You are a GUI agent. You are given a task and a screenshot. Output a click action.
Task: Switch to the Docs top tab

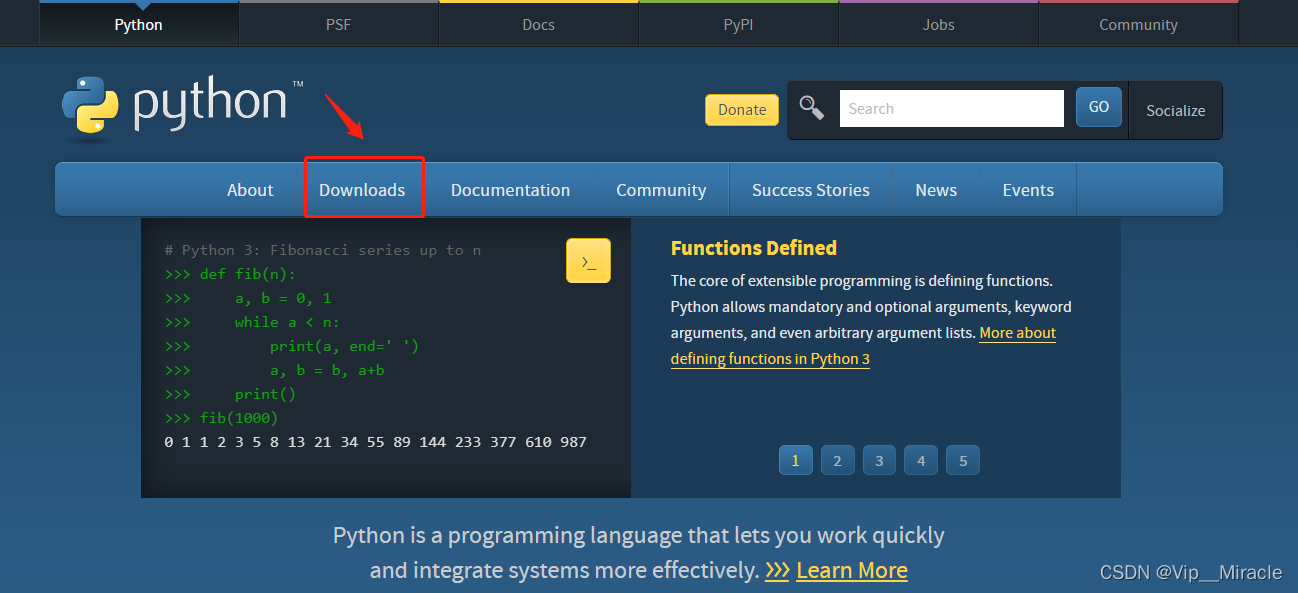[x=539, y=24]
